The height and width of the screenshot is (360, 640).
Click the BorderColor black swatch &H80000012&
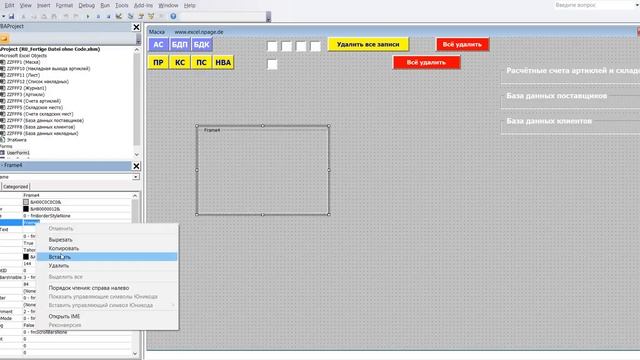point(26,209)
